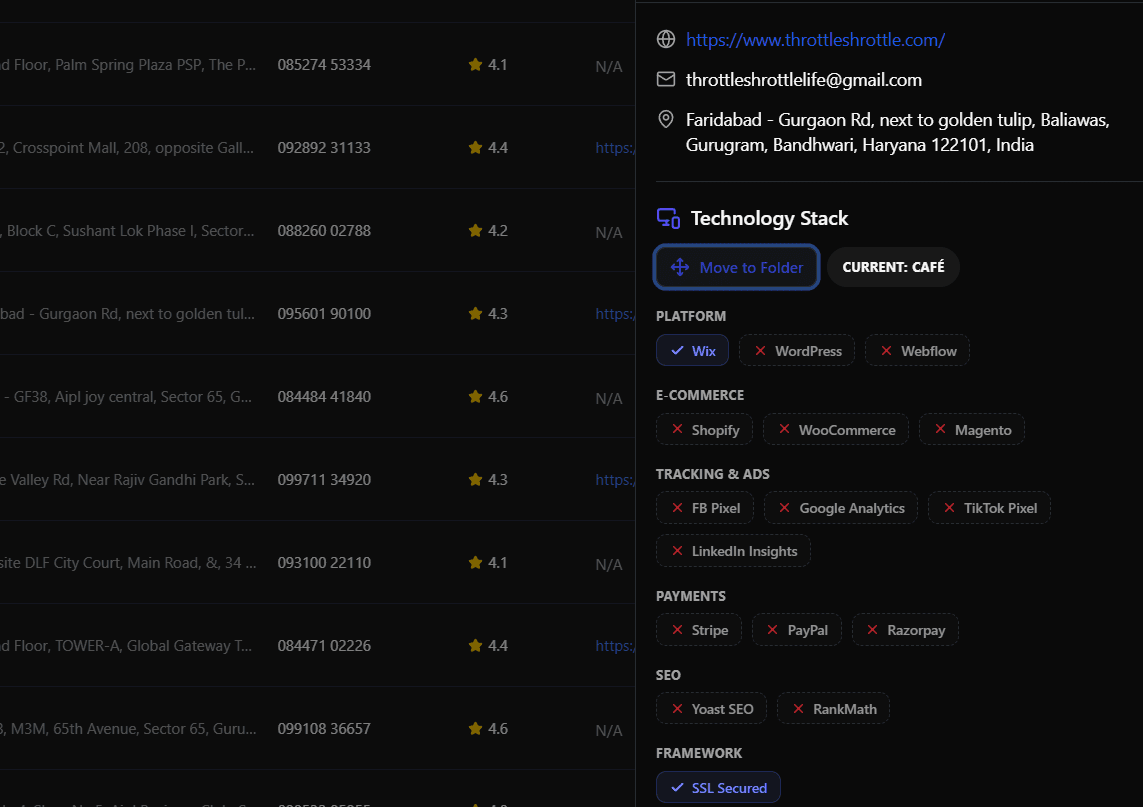Click the star icon in the 088260 02788 row

[x=475, y=230]
